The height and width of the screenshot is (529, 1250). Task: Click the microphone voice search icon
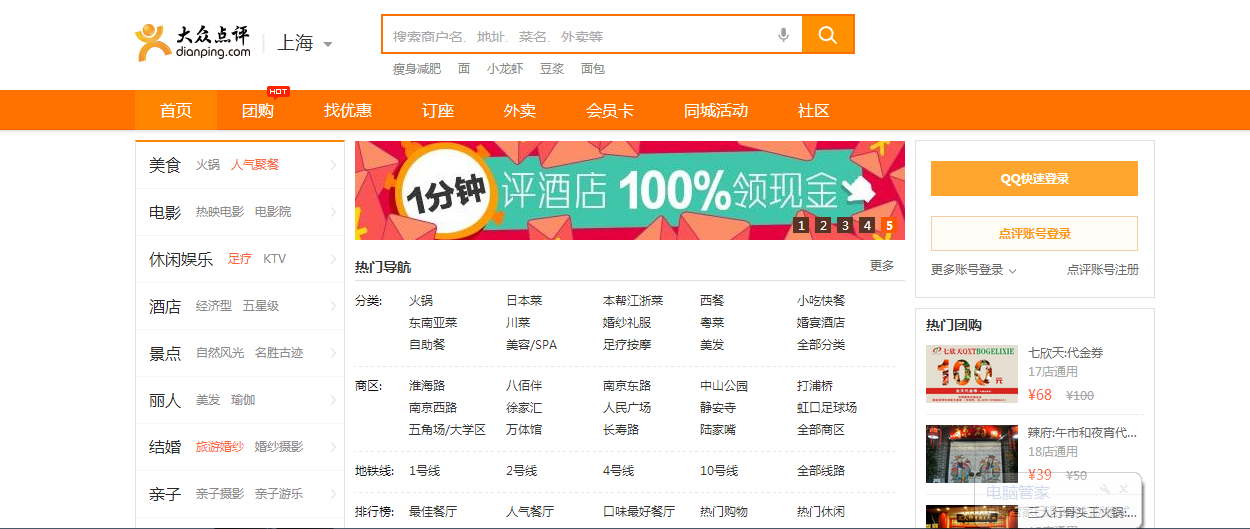(x=783, y=35)
